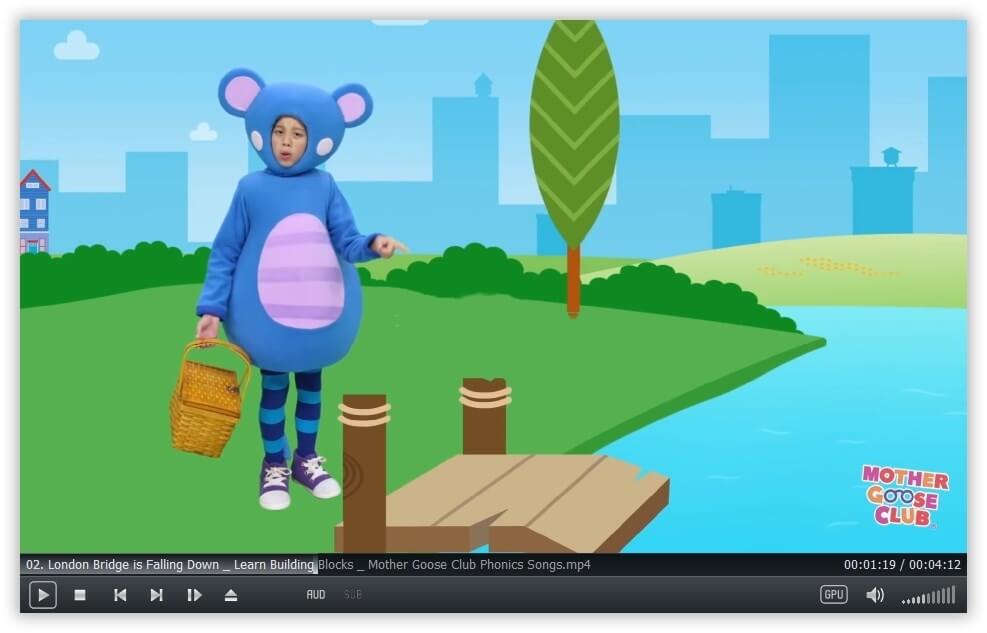Toggle GPU hardware acceleration
The width and height of the screenshot is (987, 633).
[x=833, y=594]
